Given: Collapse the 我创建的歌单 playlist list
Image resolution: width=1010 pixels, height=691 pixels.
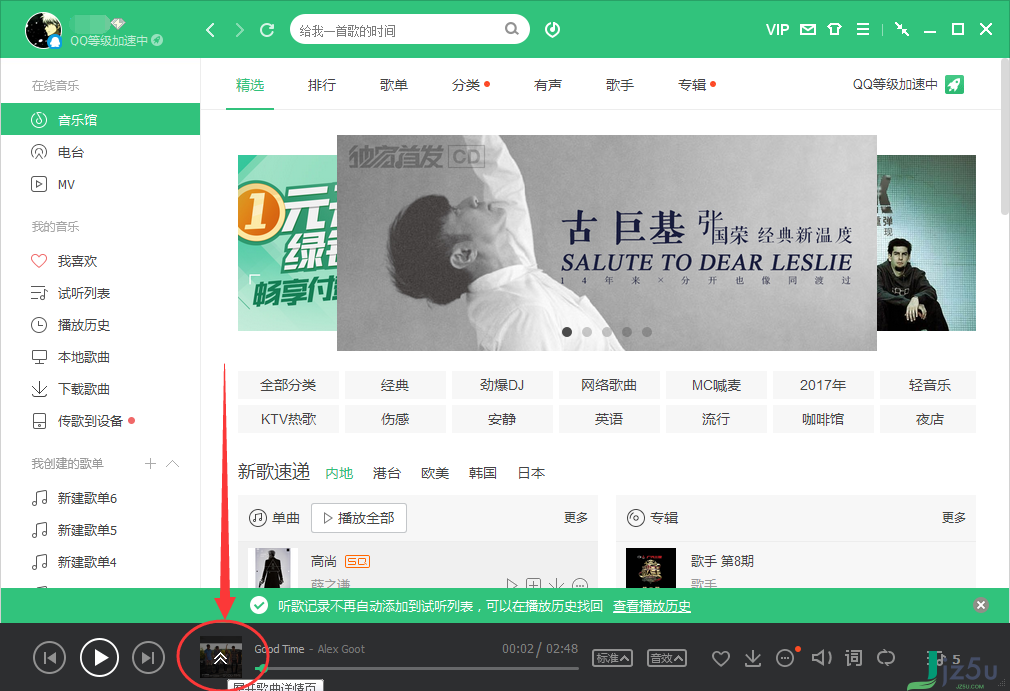Looking at the screenshot, I should (x=170, y=463).
